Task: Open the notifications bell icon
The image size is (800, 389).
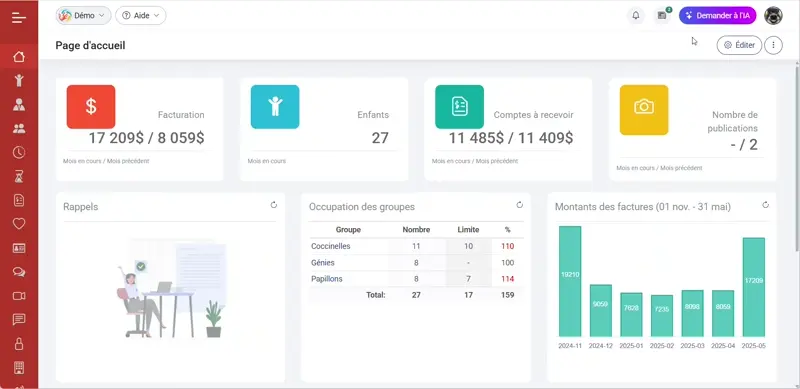Action: 636,15
